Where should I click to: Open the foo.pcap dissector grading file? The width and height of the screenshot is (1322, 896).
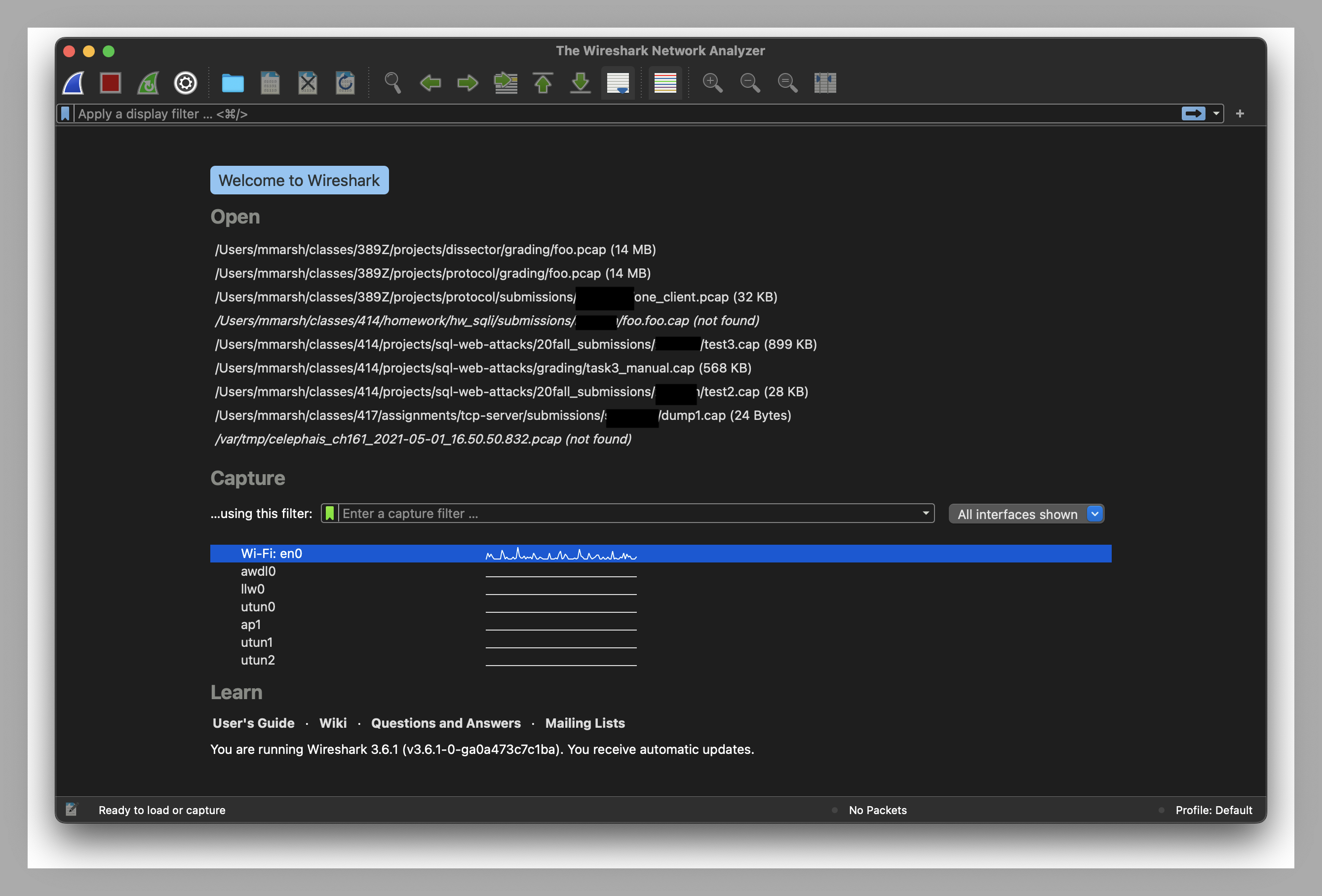[x=433, y=249]
